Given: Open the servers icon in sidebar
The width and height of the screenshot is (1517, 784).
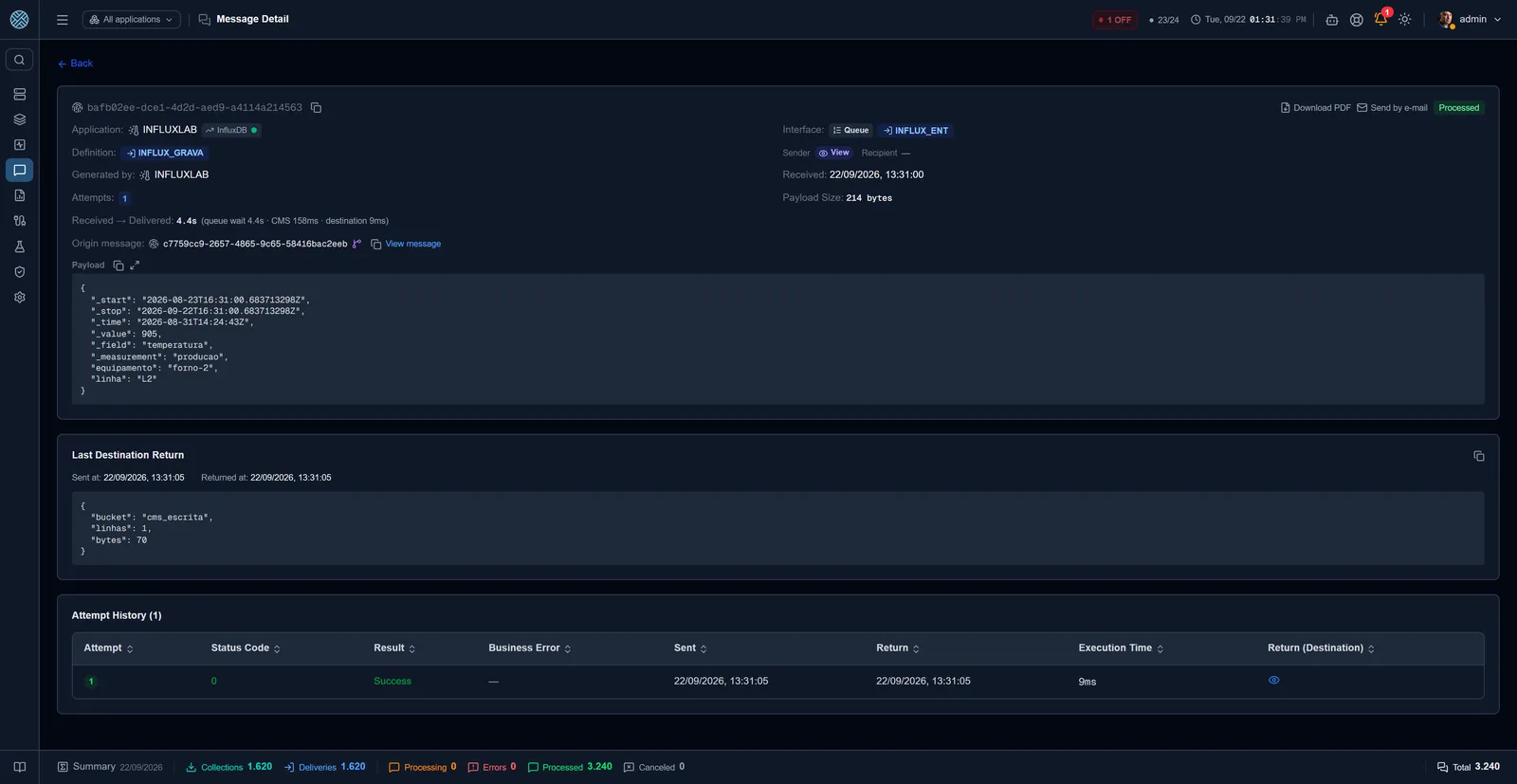Looking at the screenshot, I should pyautogui.click(x=19, y=95).
